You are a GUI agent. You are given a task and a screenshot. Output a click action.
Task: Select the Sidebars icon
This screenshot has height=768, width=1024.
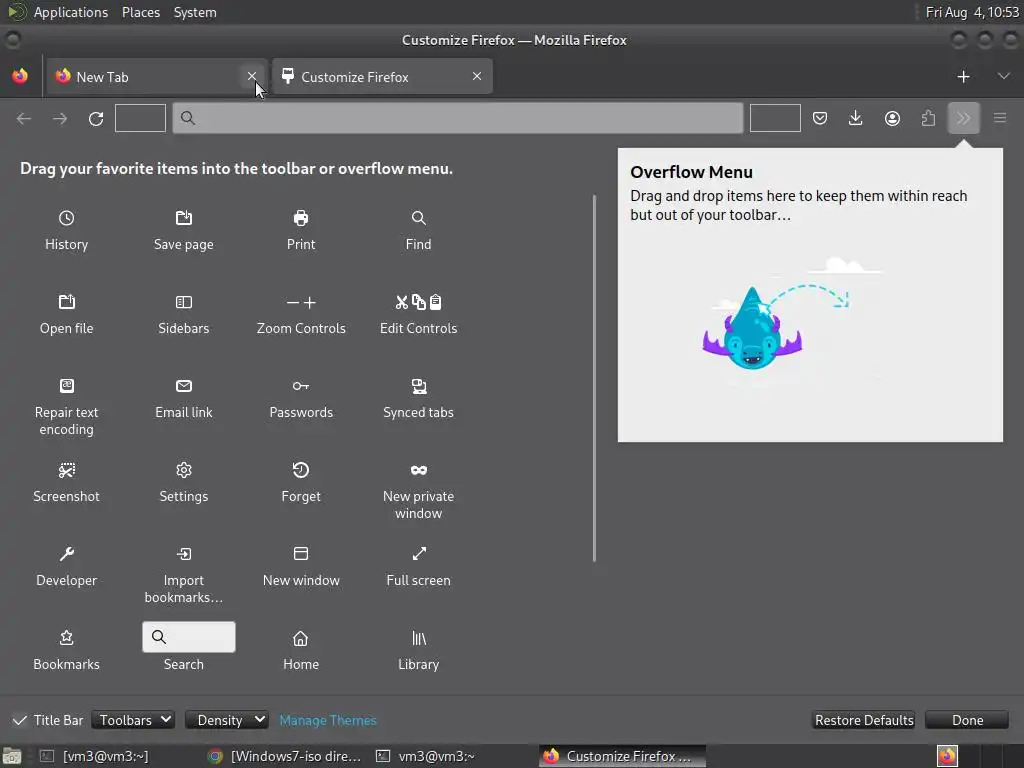point(184,302)
